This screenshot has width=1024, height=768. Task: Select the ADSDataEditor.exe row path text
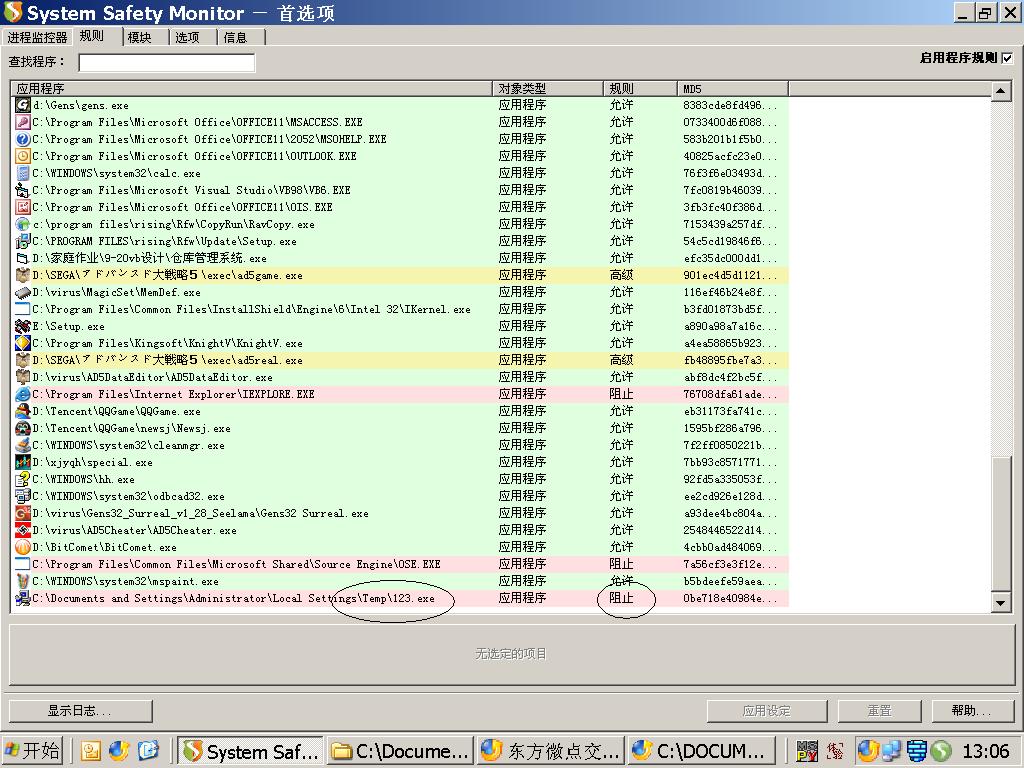(152, 377)
